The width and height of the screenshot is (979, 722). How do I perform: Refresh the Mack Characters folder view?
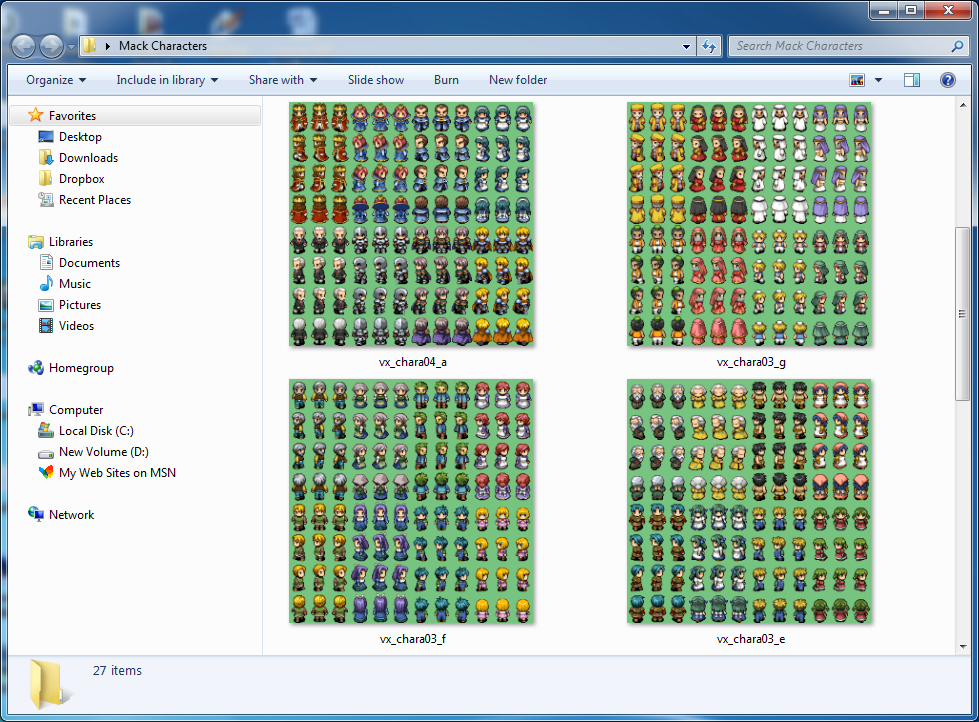point(709,46)
